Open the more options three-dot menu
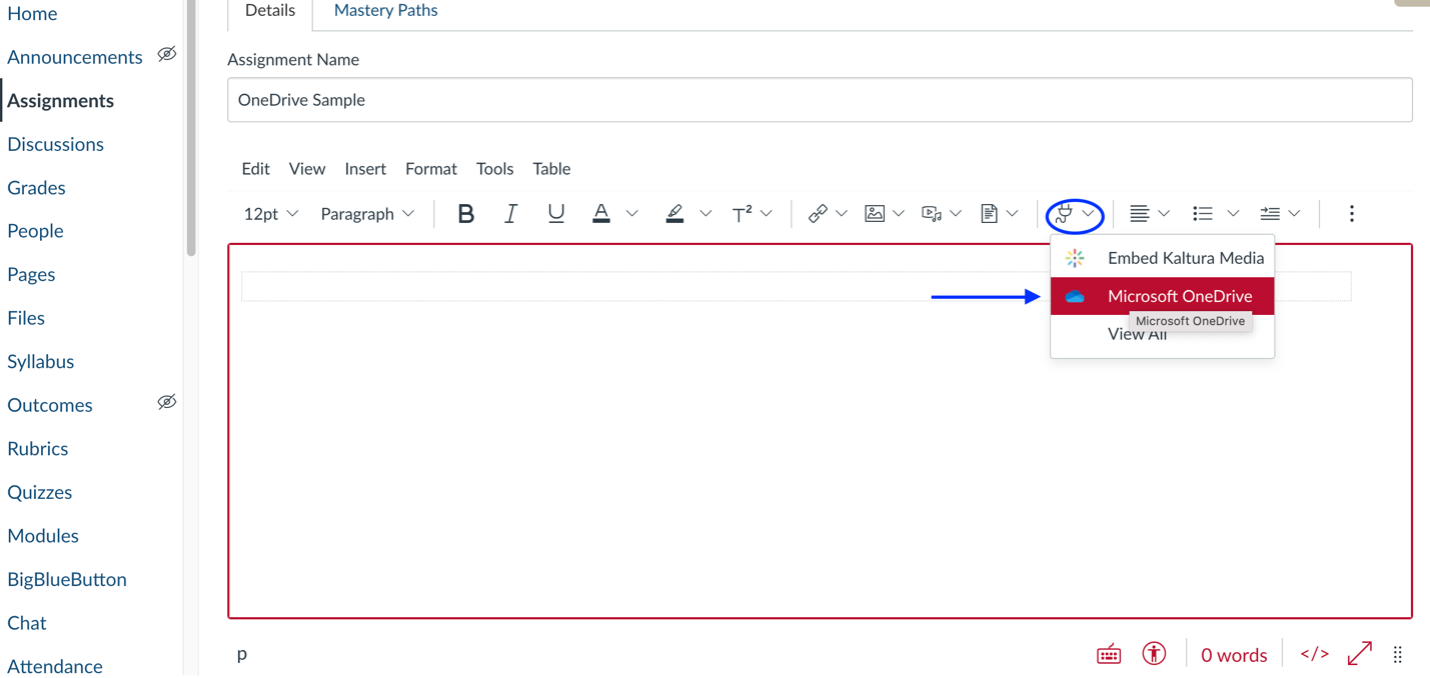Screen dimensions: 1430x678 pyautogui.click(x=1351, y=213)
